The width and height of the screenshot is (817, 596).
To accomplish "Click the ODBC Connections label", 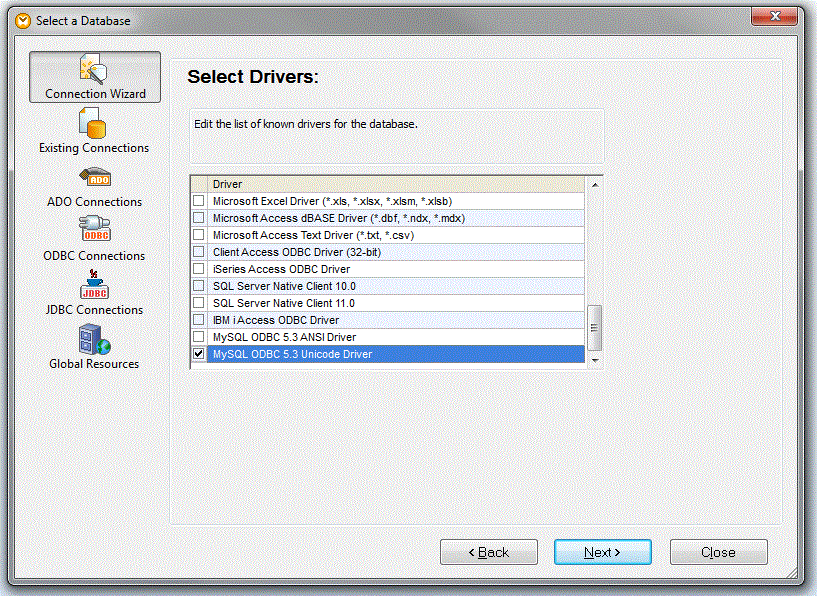I will (x=94, y=256).
